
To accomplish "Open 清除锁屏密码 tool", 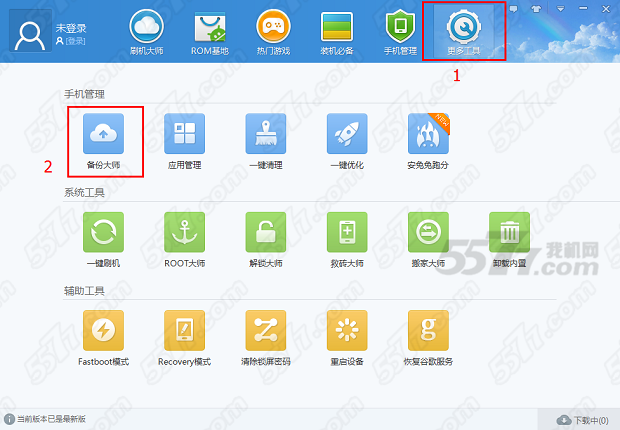I will click(266, 338).
